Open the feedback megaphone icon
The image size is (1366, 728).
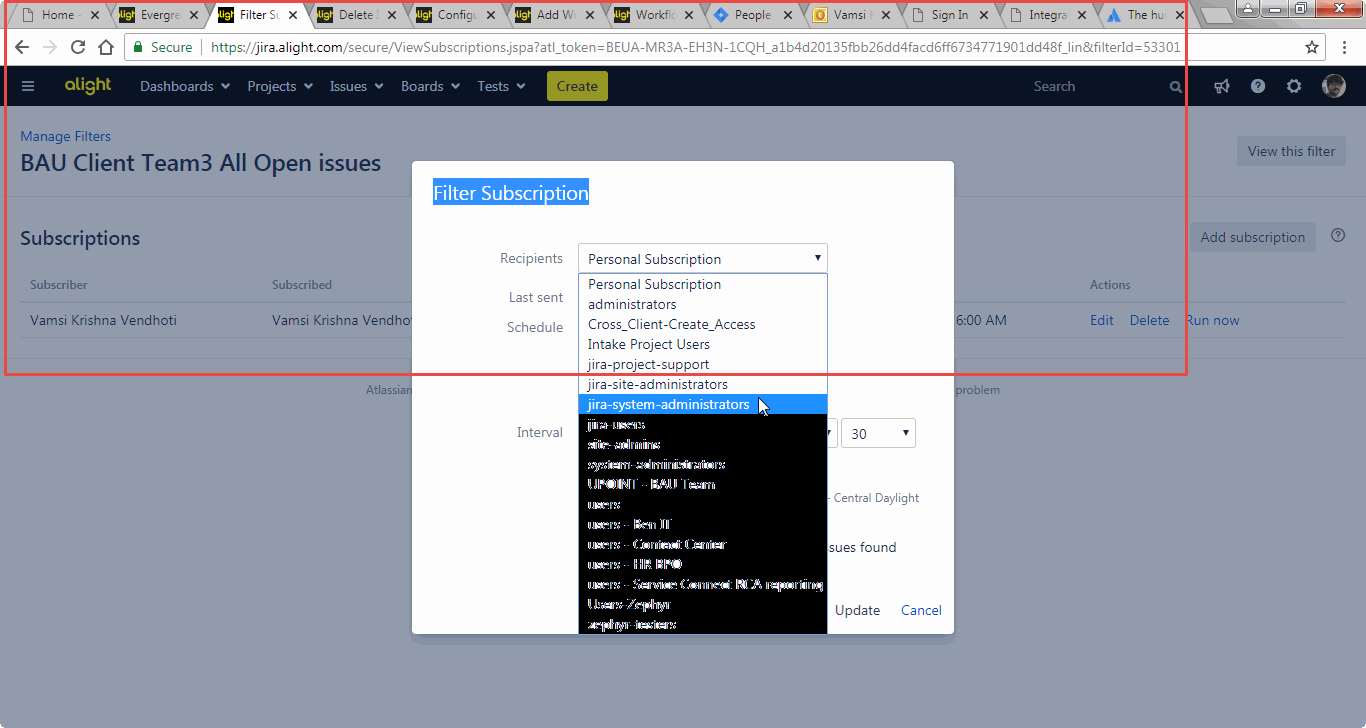[1222, 86]
